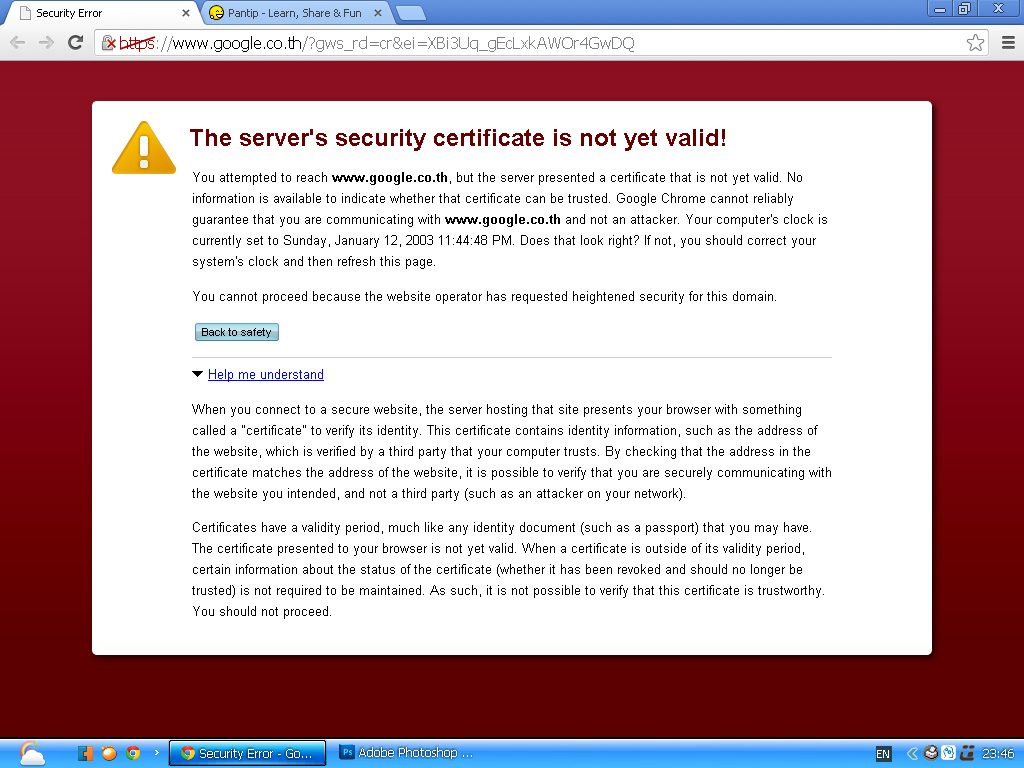View site info via the crossed-out lock icon
This screenshot has height=768, width=1024.
point(108,43)
